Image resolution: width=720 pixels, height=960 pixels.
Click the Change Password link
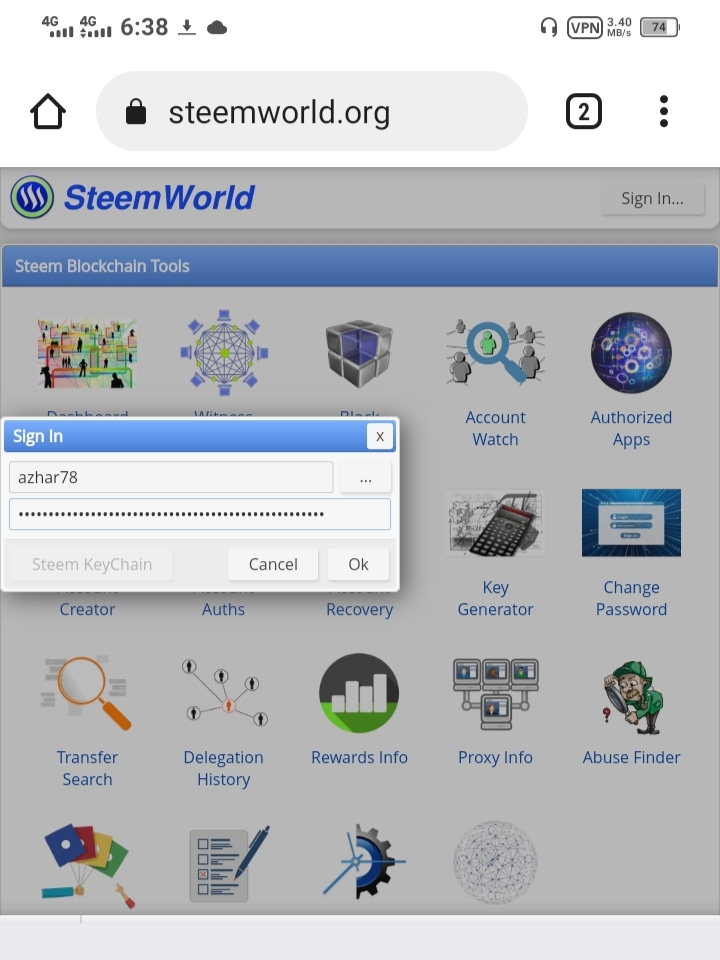coord(631,598)
